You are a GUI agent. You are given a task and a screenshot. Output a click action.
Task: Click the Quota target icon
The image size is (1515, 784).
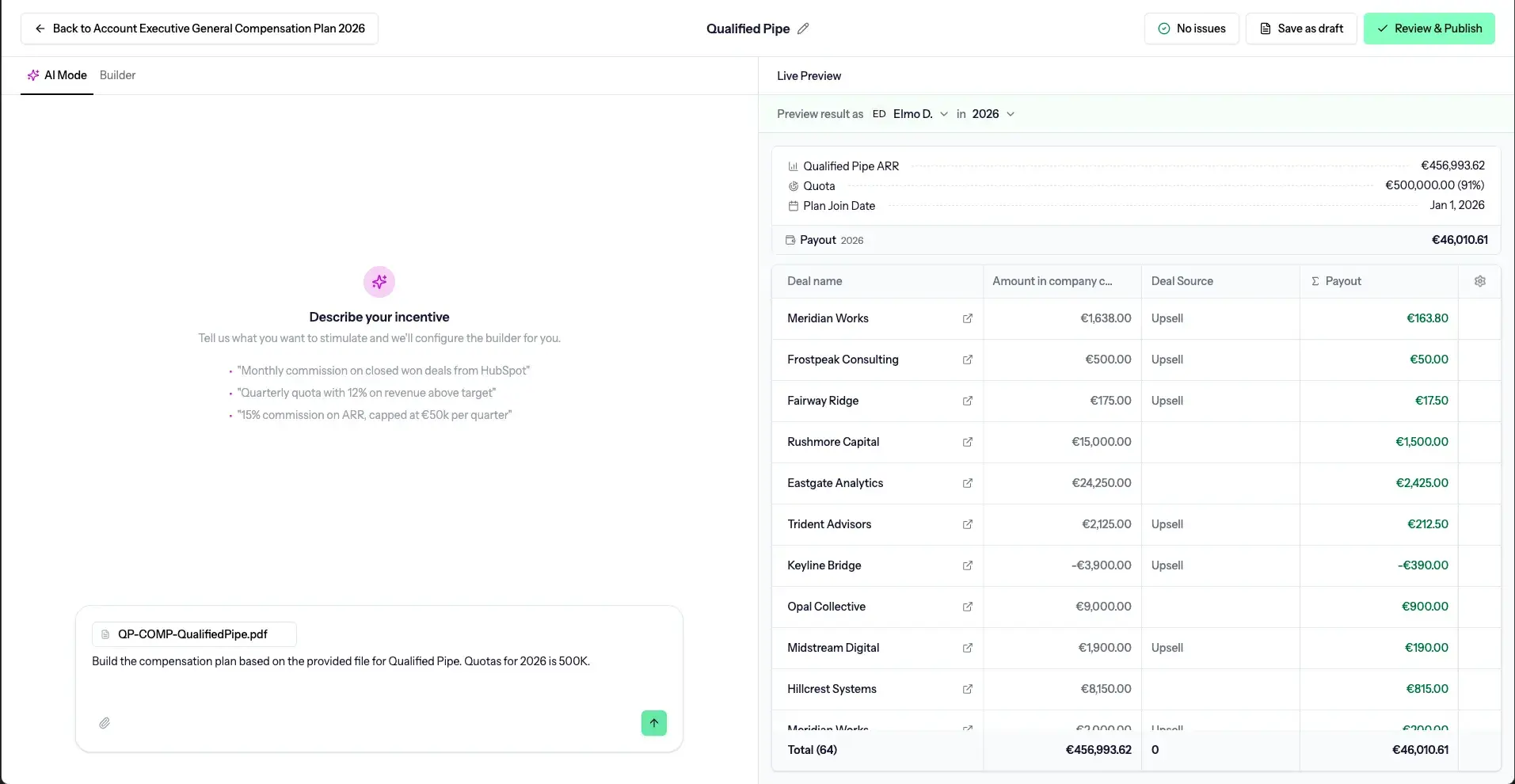point(793,186)
